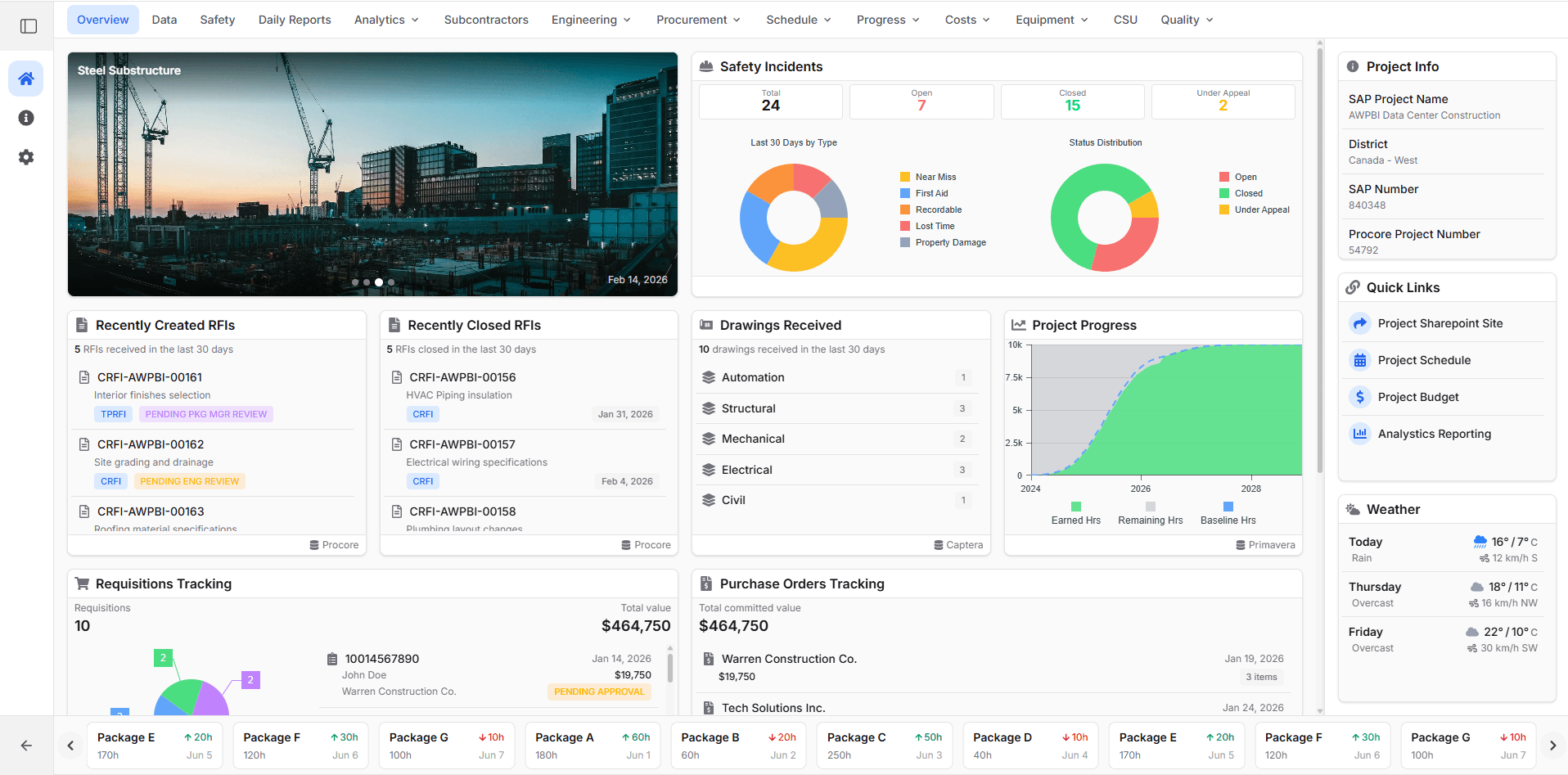Expand the Analytics dropdown menu
This screenshot has width=1568, height=775.
(x=386, y=20)
